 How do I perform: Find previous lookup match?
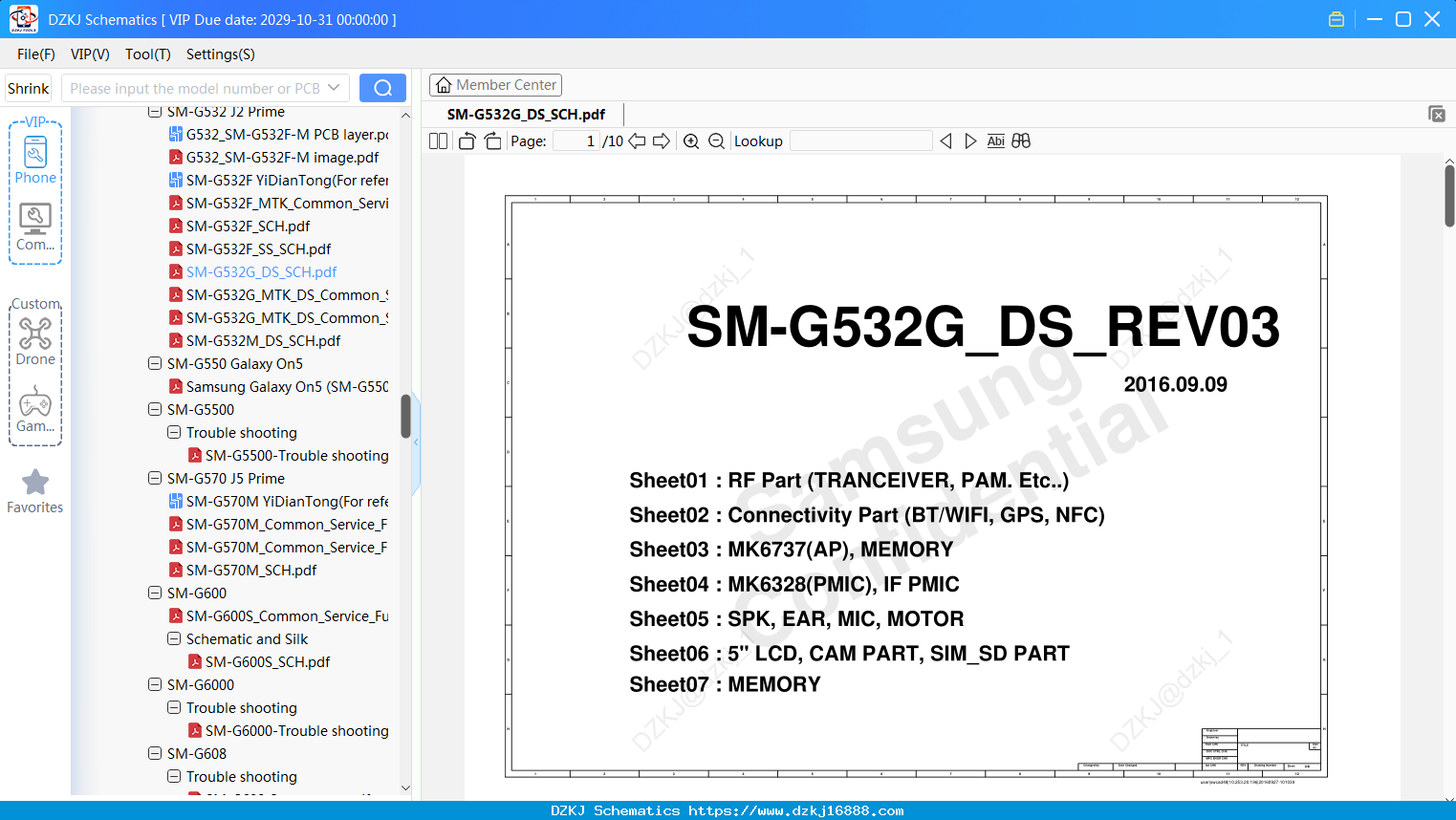coord(945,141)
